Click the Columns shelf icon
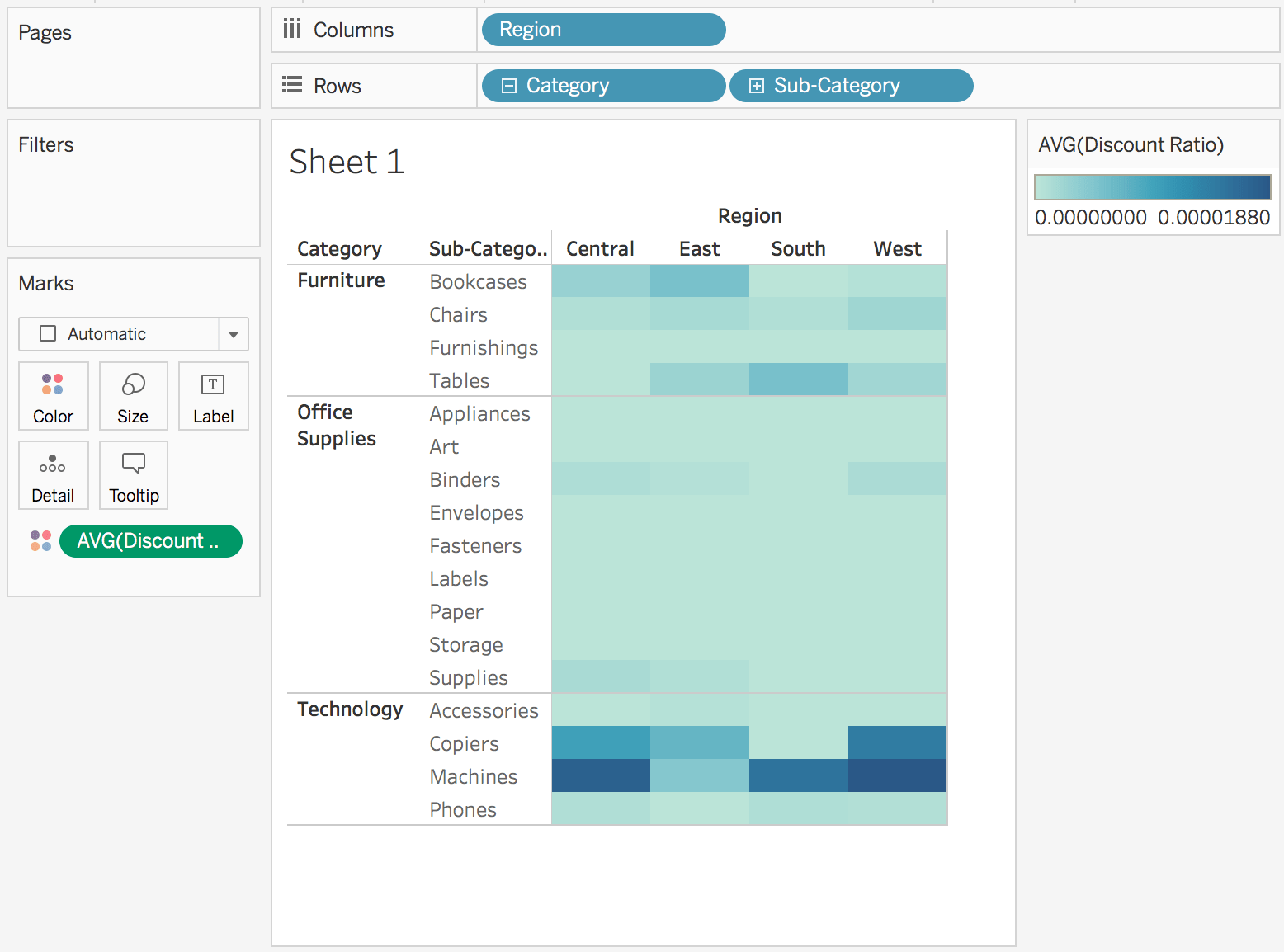 pyautogui.click(x=292, y=30)
